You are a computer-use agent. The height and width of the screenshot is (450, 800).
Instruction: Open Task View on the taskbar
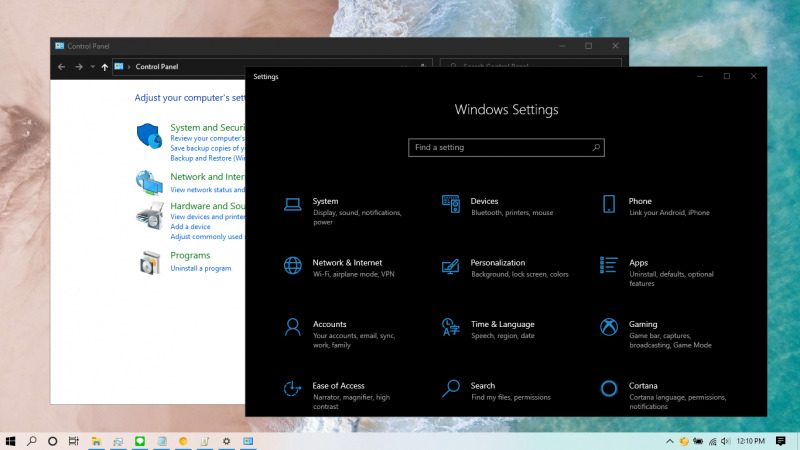click(x=73, y=441)
